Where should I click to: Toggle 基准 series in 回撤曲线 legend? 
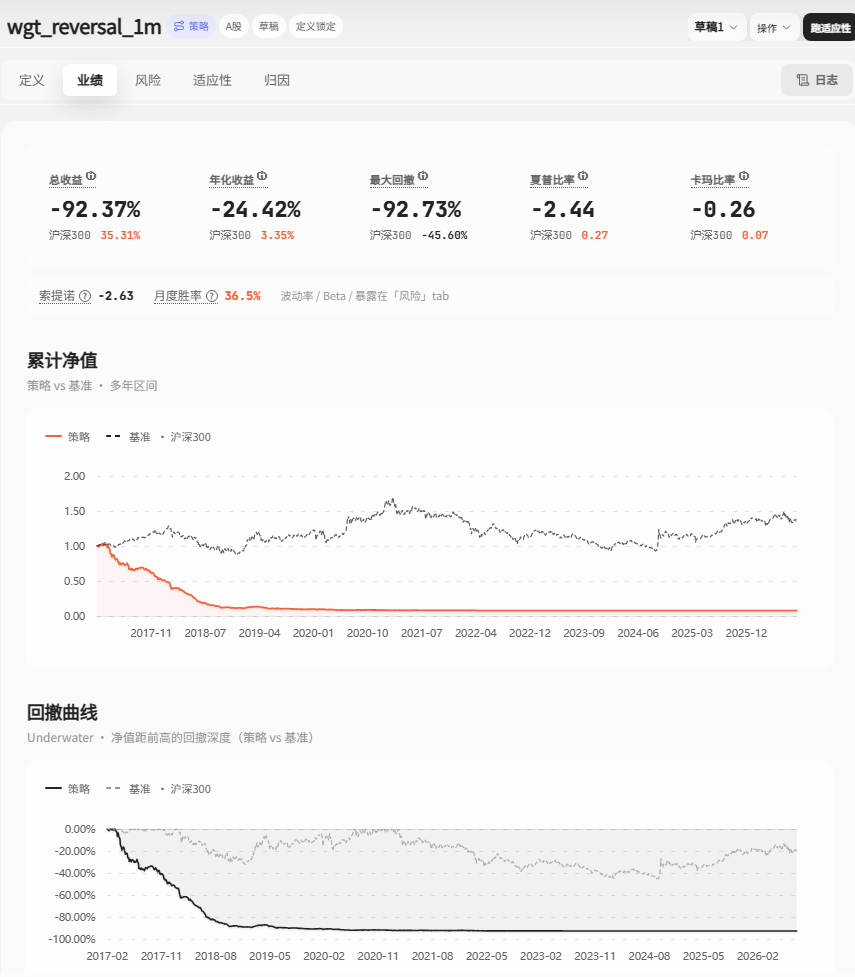(x=158, y=789)
